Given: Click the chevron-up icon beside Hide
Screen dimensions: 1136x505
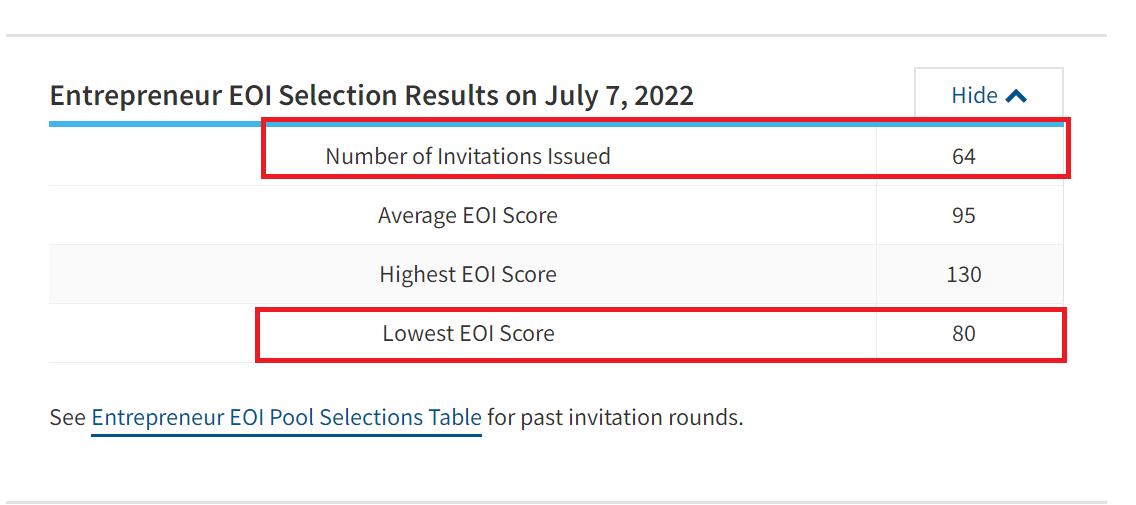Looking at the screenshot, I should click(1017, 96).
